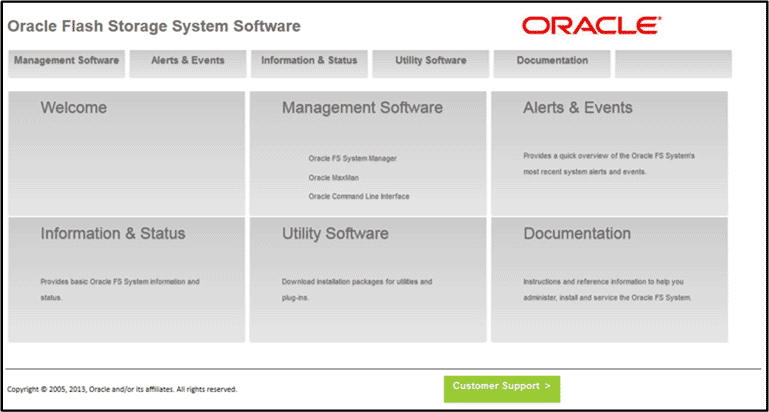Switch to the Alerts & Events tab

pos(188,63)
